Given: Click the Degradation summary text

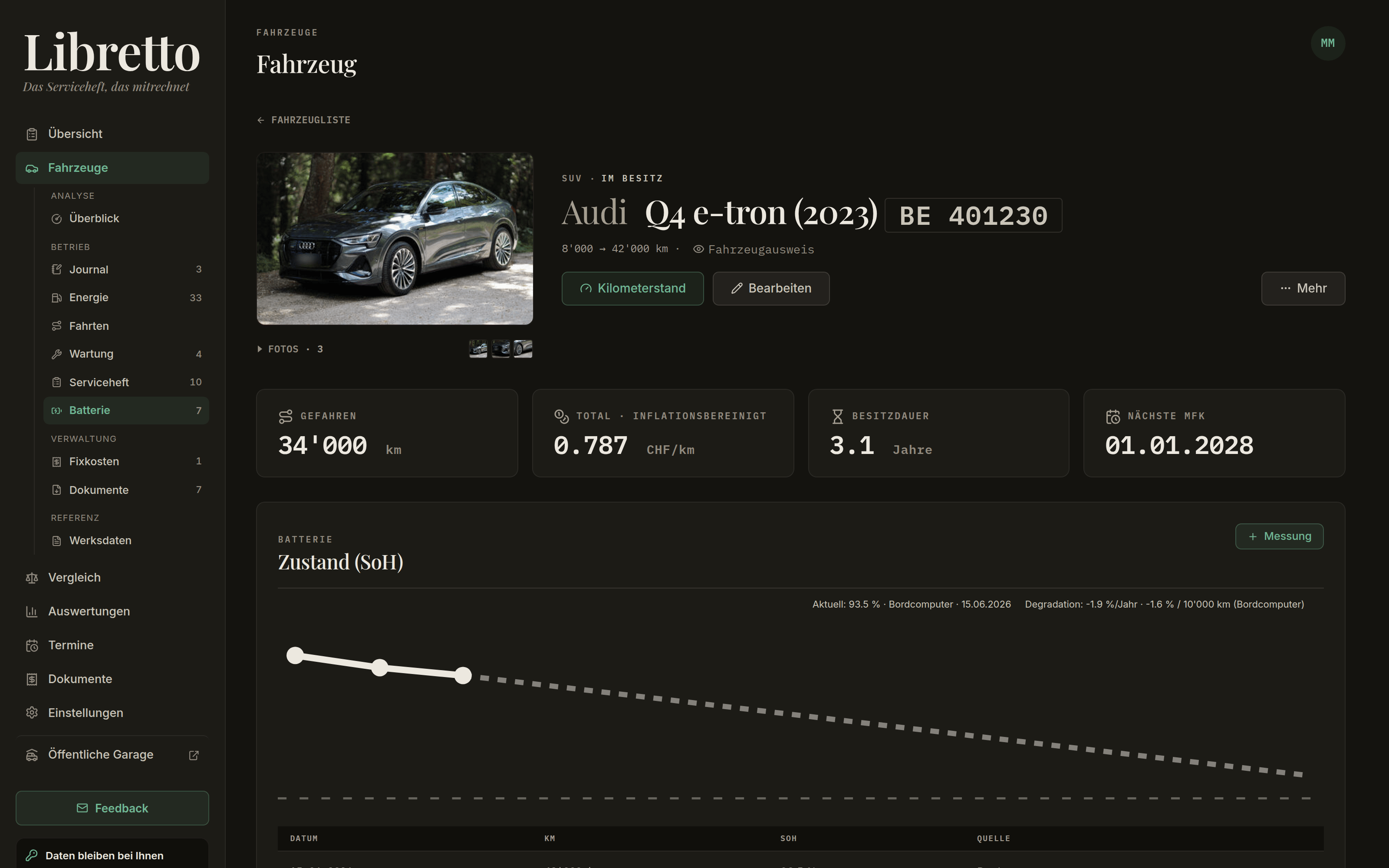Looking at the screenshot, I should 1165,605.
